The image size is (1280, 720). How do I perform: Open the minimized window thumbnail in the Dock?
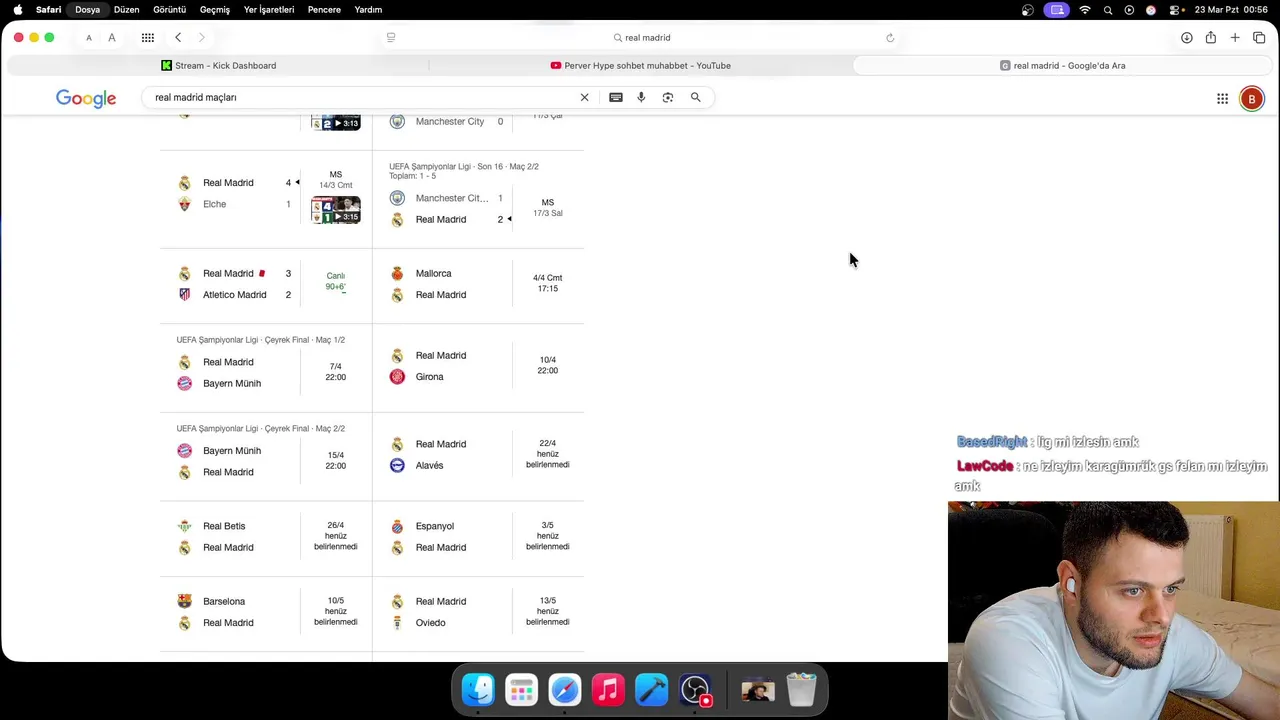click(x=758, y=690)
